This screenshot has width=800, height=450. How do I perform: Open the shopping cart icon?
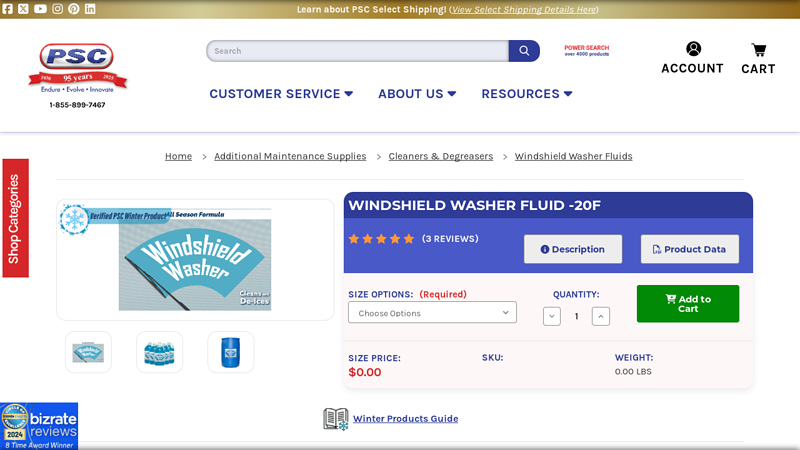pos(759,49)
